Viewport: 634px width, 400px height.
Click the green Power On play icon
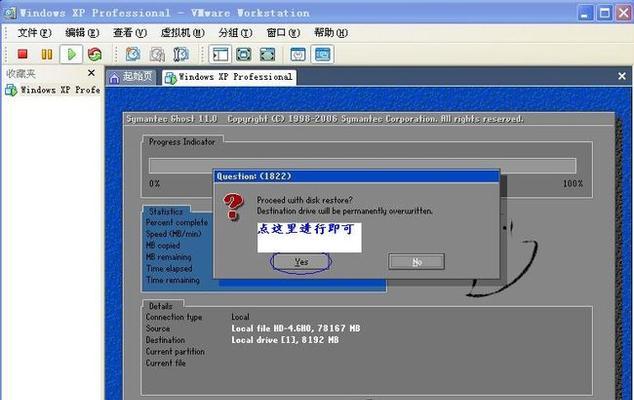(71, 54)
